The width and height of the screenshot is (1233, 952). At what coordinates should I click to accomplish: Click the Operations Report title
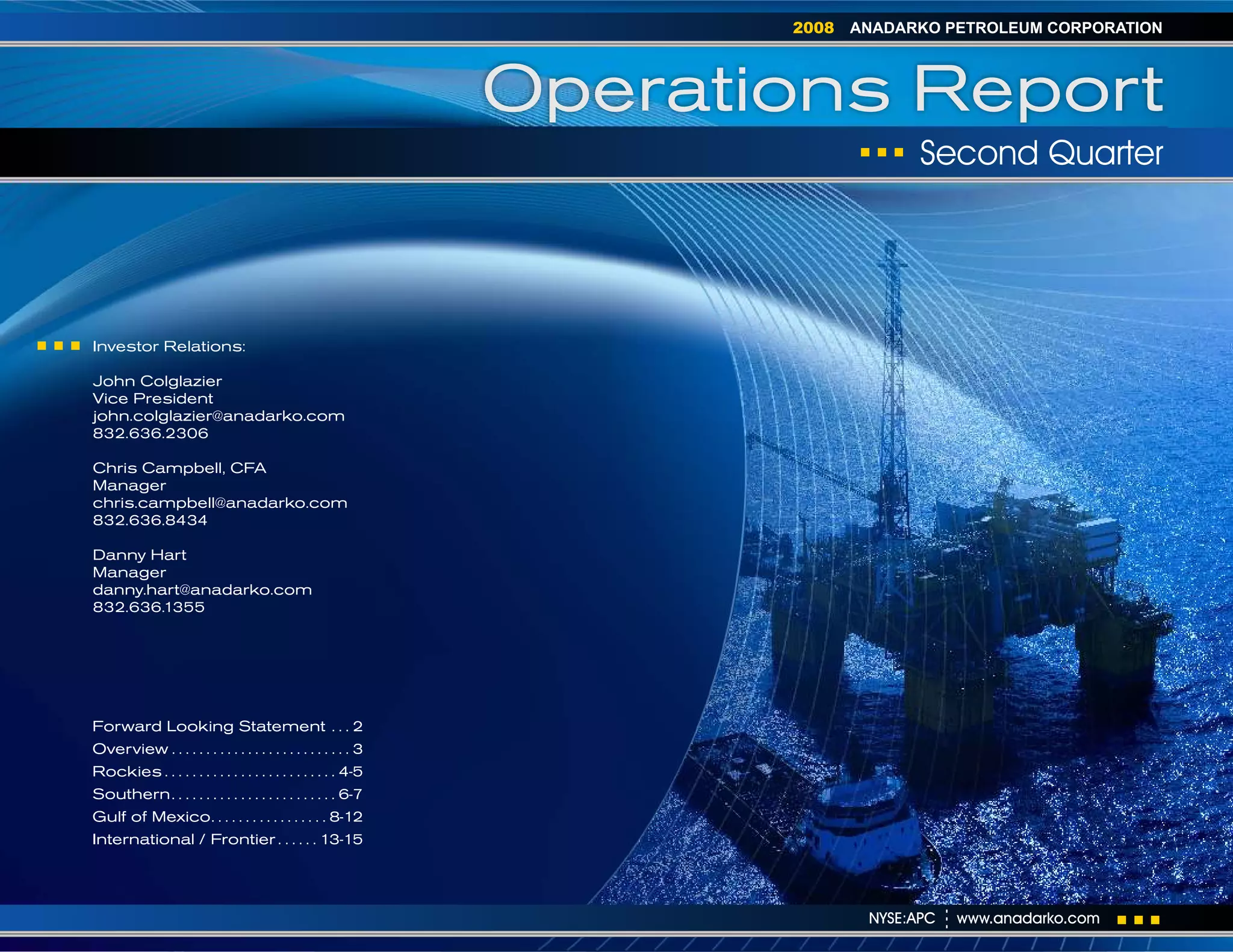822,90
